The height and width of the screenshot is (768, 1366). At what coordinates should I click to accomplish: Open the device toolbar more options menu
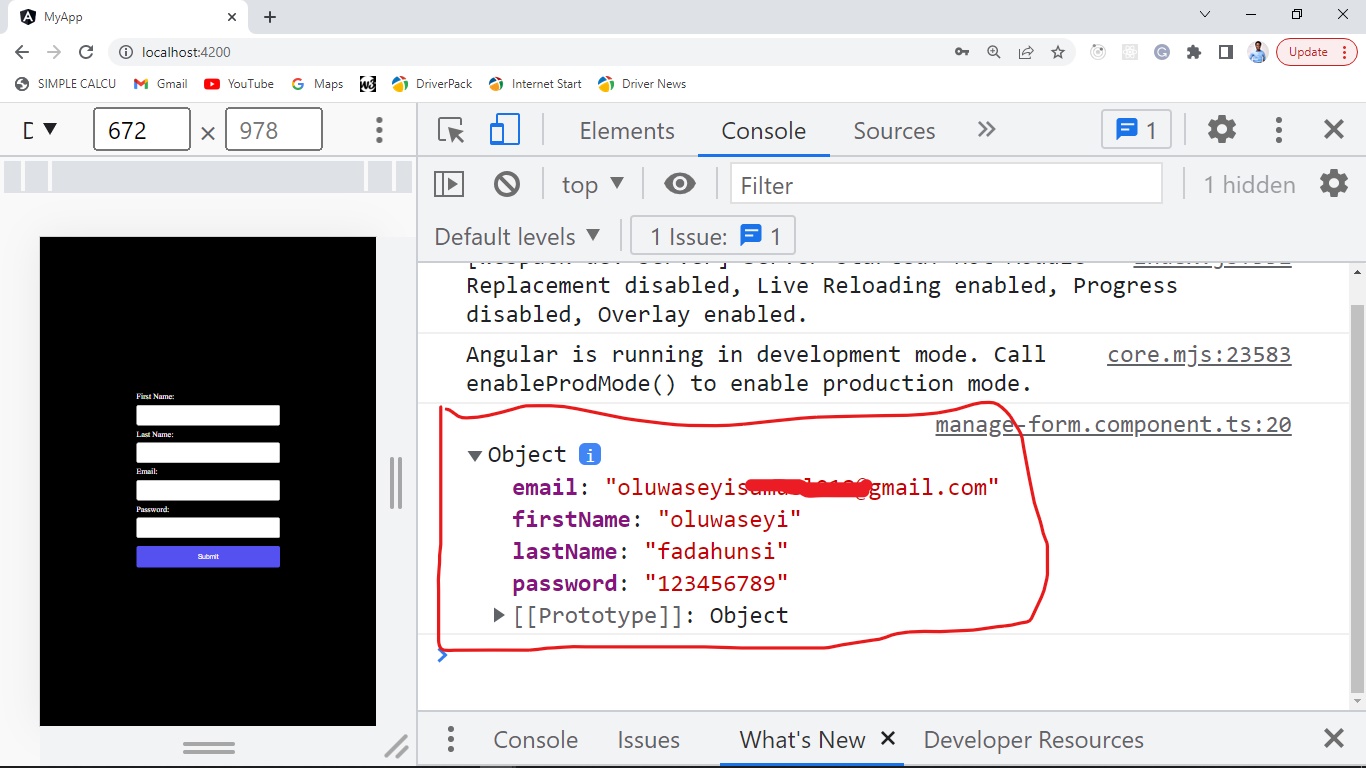[379, 130]
